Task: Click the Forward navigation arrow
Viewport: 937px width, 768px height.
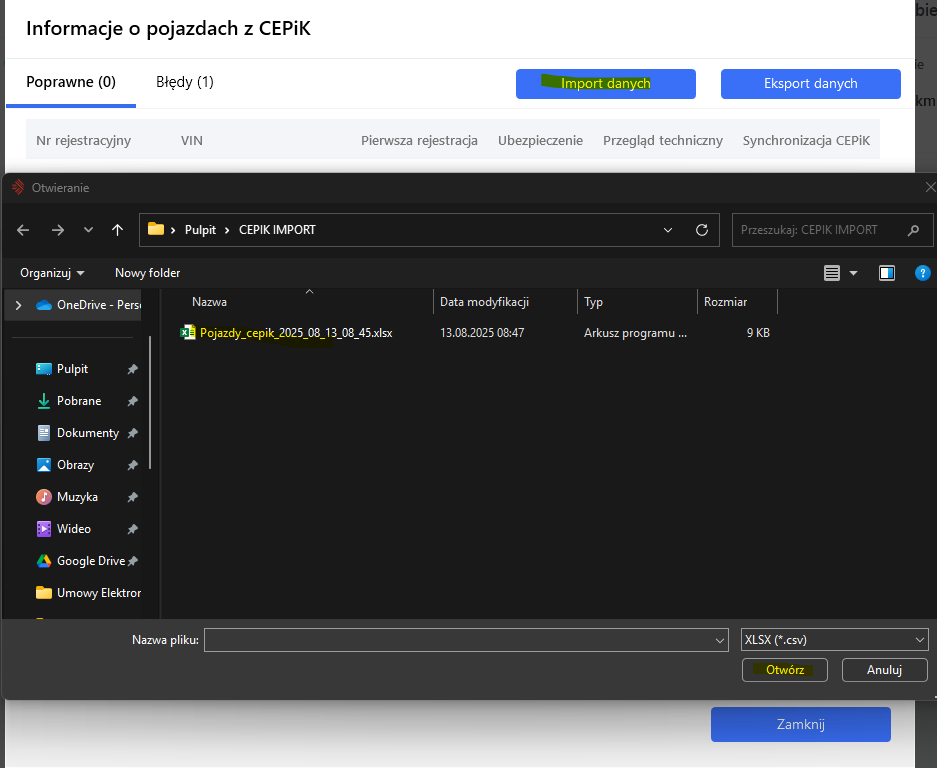Action: (57, 230)
